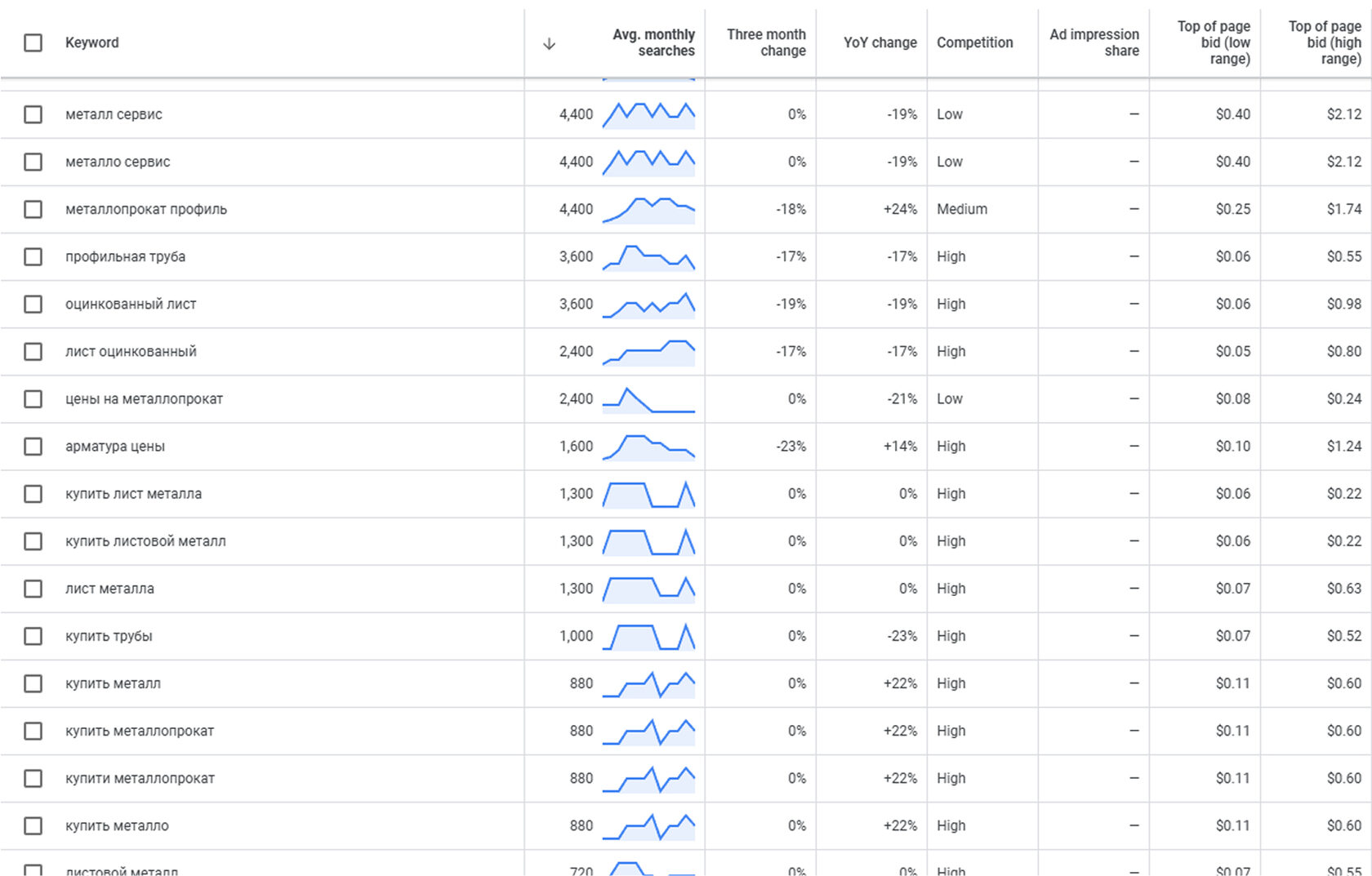The image size is (1372, 876).
Task: Click the trend sparkline for лист оцинкованный
Action: [648, 352]
